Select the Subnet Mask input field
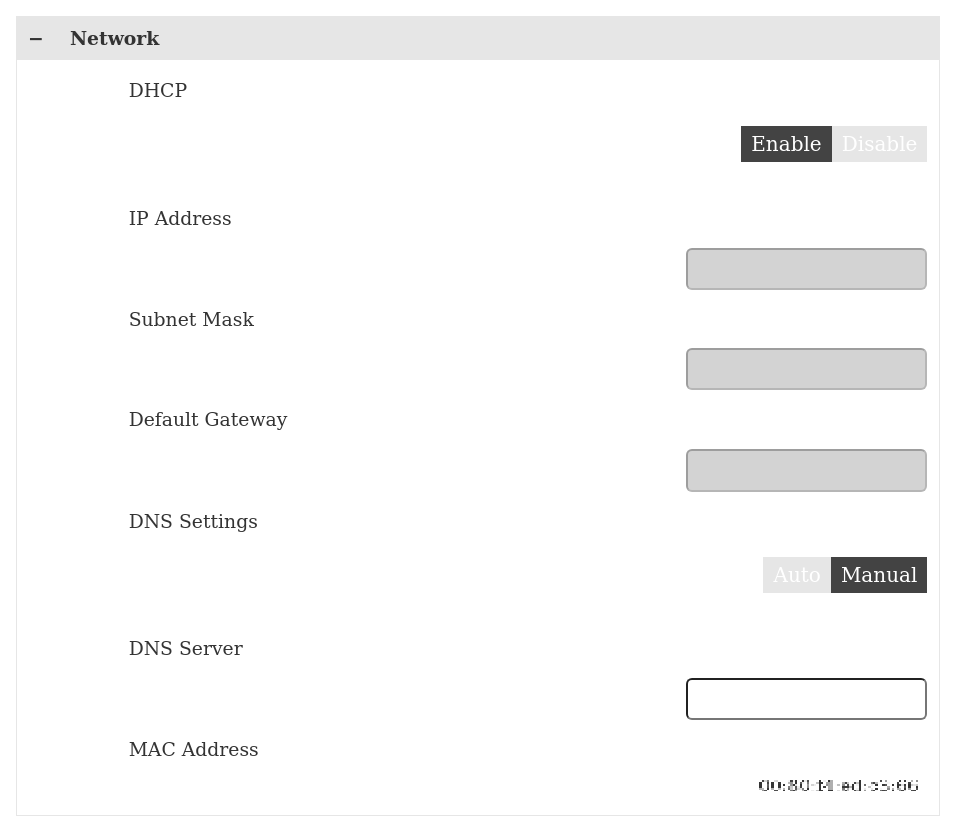This screenshot has width=960, height=833. coord(806,369)
